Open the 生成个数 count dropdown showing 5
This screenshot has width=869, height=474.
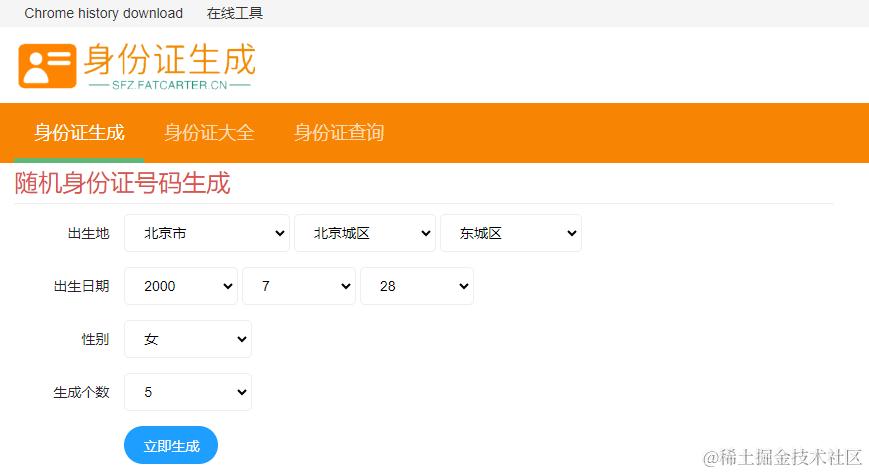[x=188, y=392]
